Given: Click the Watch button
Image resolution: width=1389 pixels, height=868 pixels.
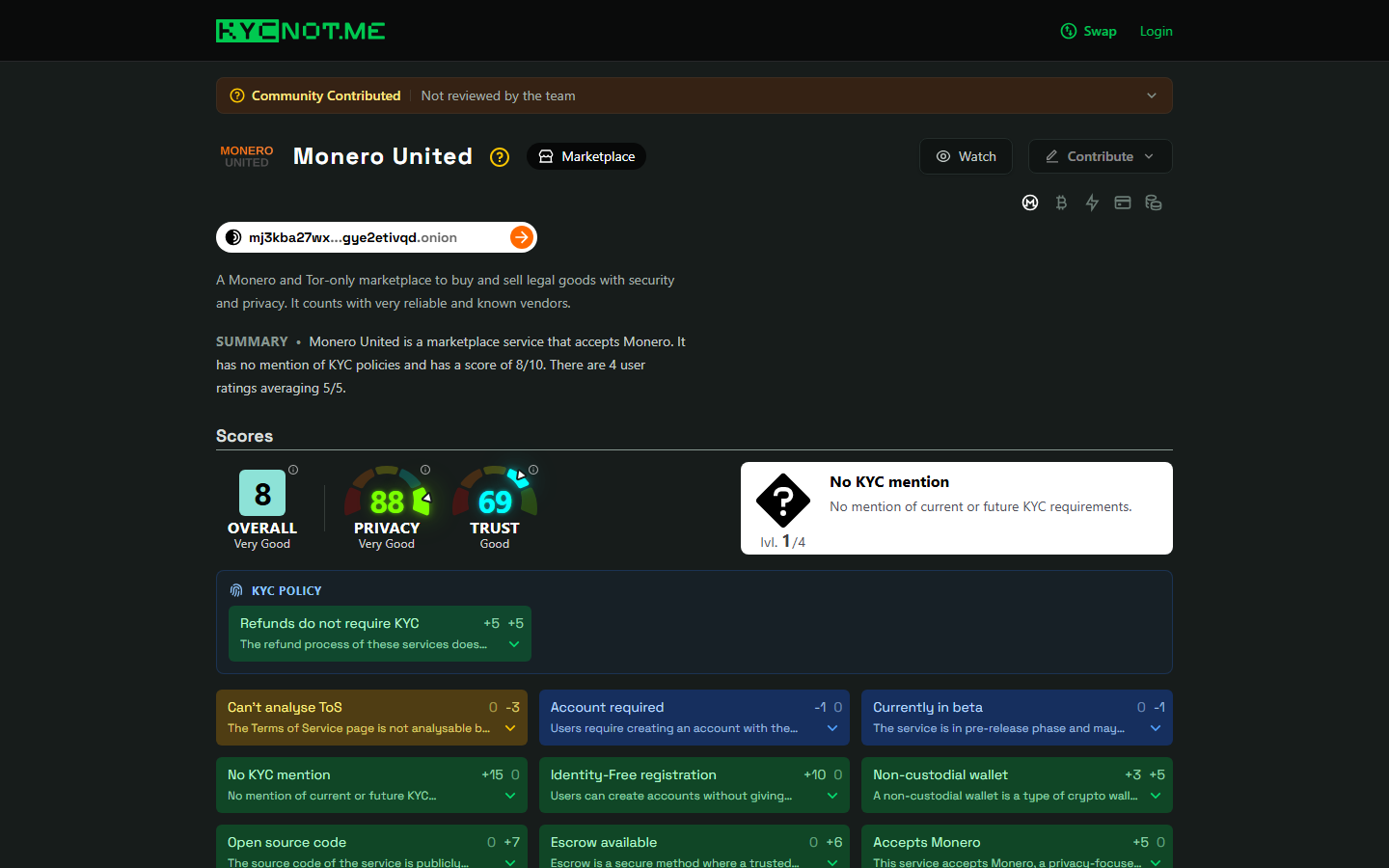Looking at the screenshot, I should click(x=966, y=156).
